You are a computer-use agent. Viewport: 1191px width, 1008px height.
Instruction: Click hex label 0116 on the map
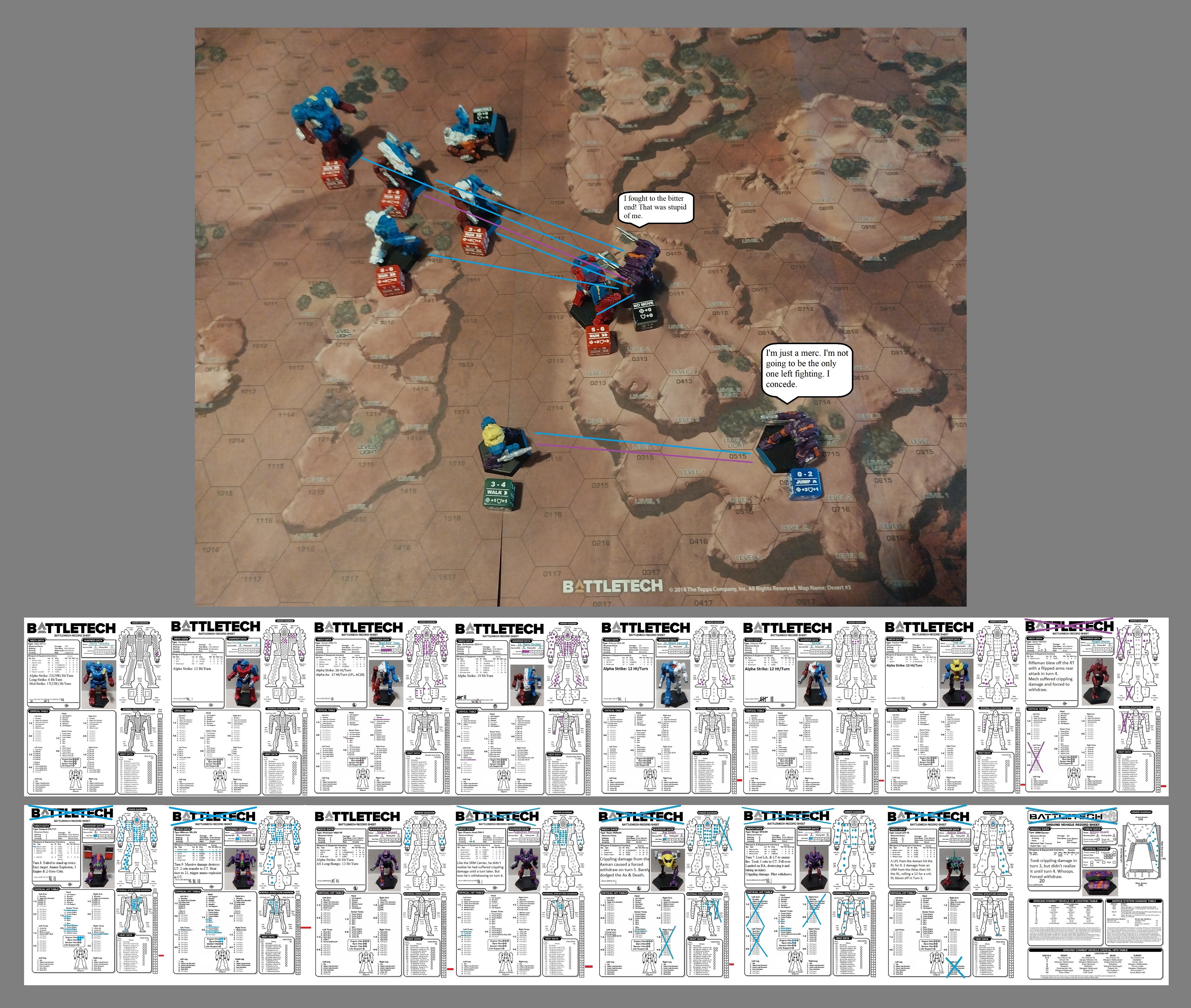tap(552, 514)
